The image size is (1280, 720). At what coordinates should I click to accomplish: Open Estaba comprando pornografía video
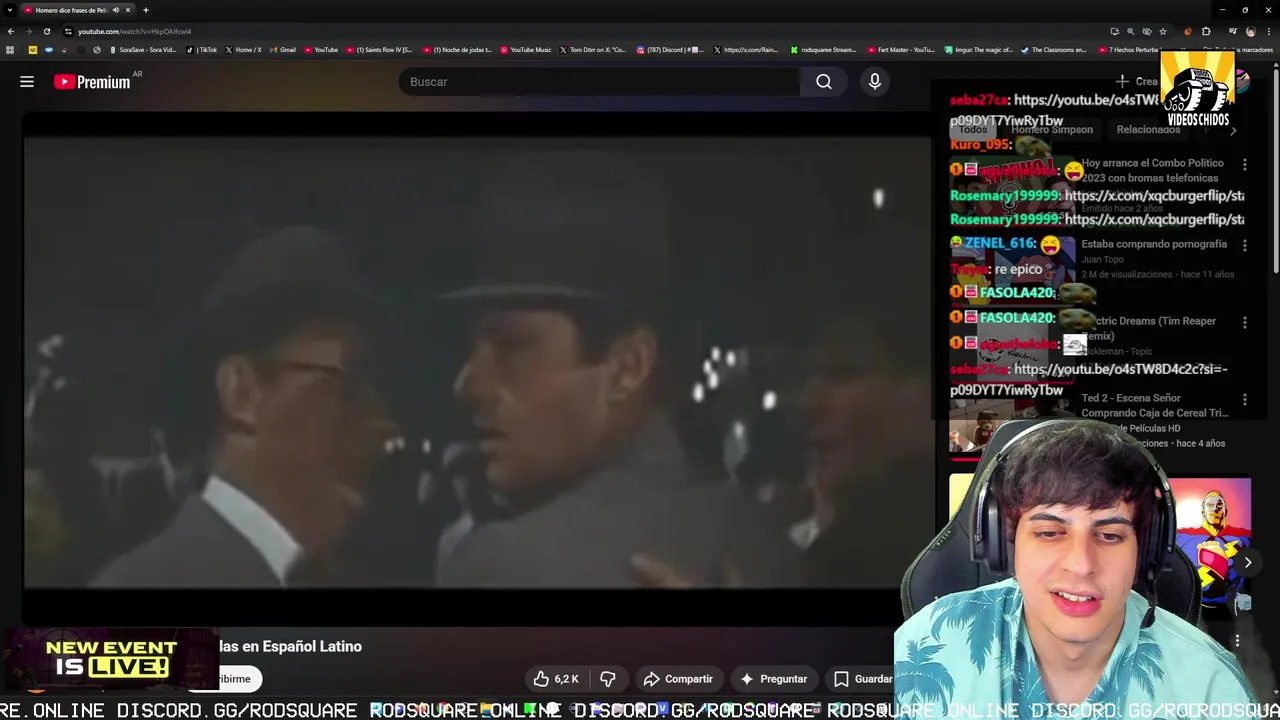pos(1154,244)
